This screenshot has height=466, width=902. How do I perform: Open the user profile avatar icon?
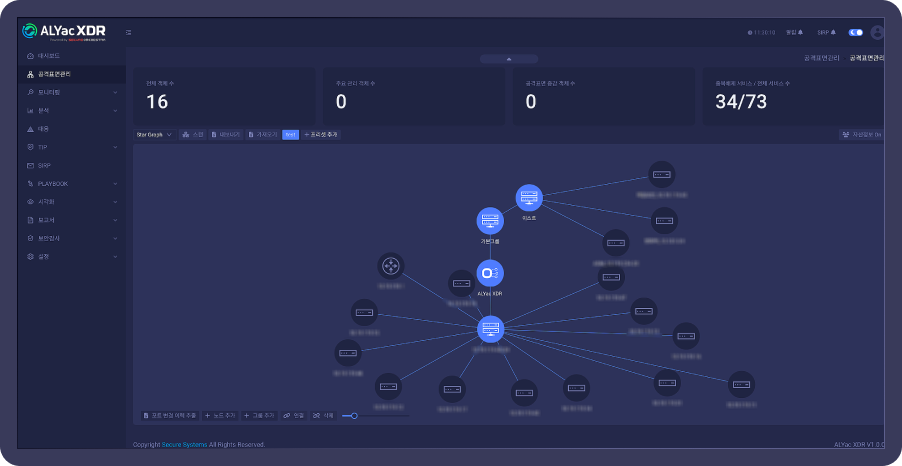coord(877,32)
